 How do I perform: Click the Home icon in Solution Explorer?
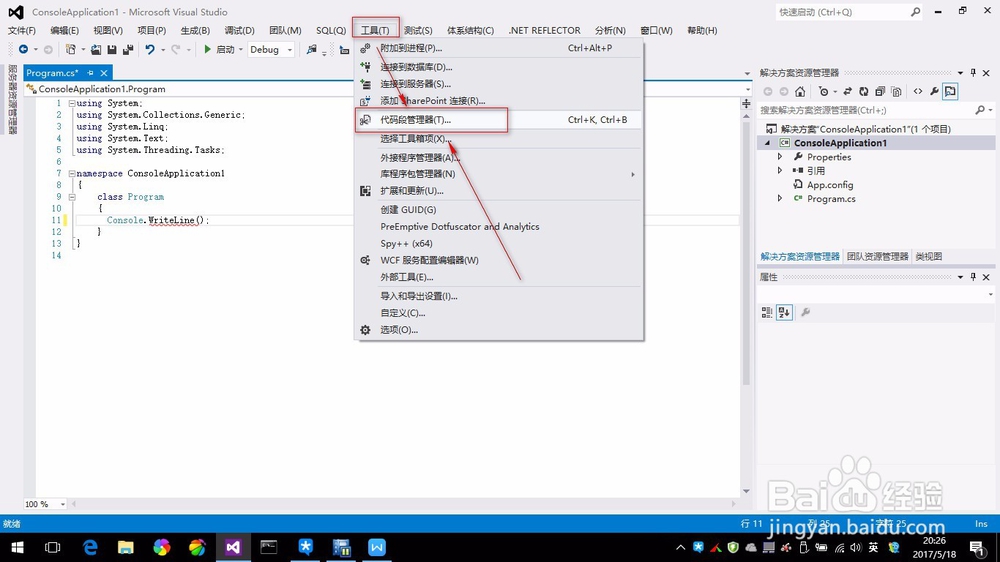click(800, 91)
